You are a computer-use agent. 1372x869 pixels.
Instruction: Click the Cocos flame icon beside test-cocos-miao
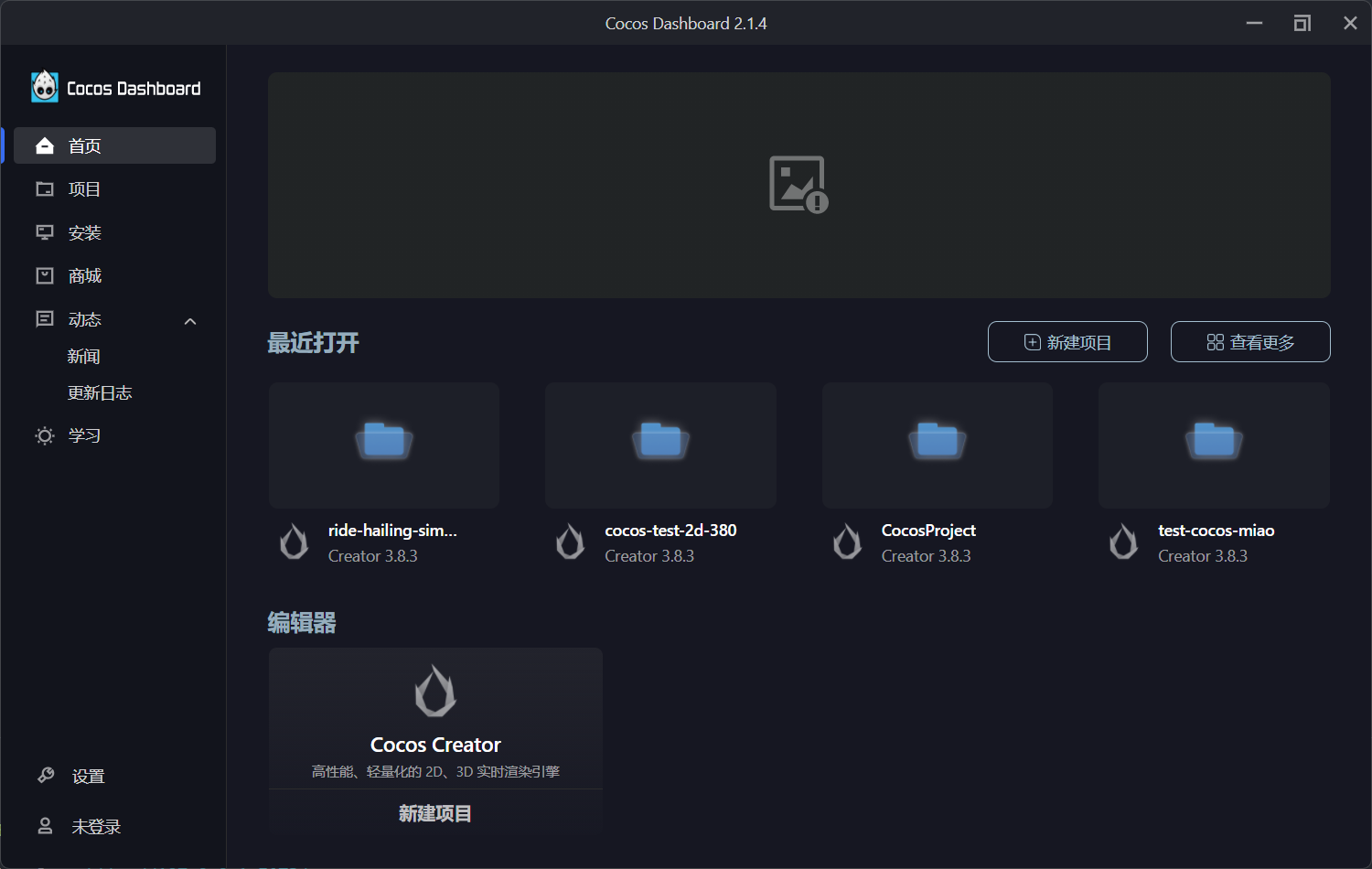1123,542
